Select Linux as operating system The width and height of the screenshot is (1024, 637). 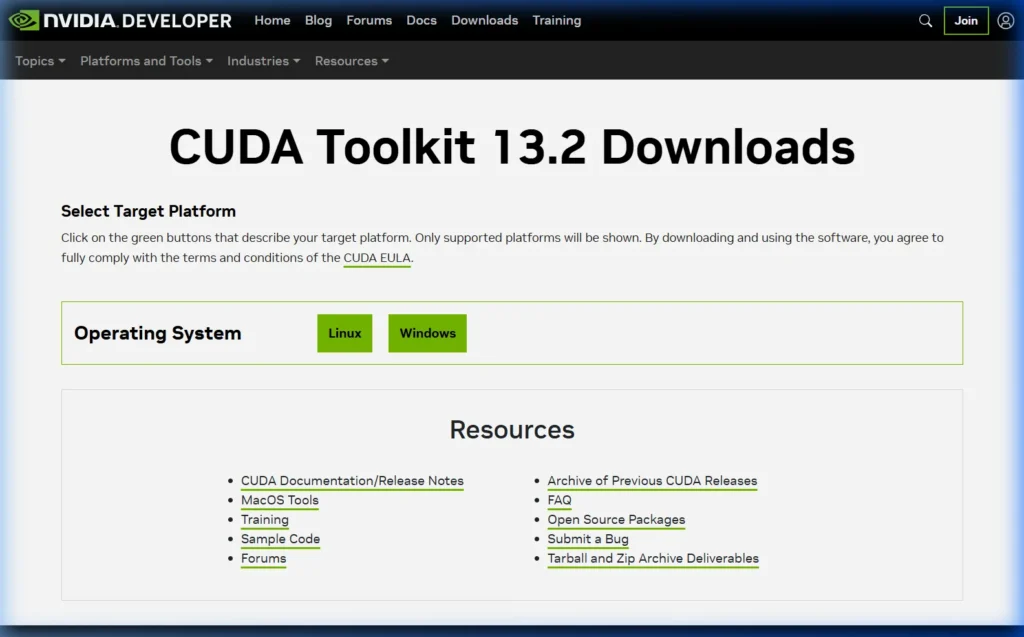tap(344, 333)
